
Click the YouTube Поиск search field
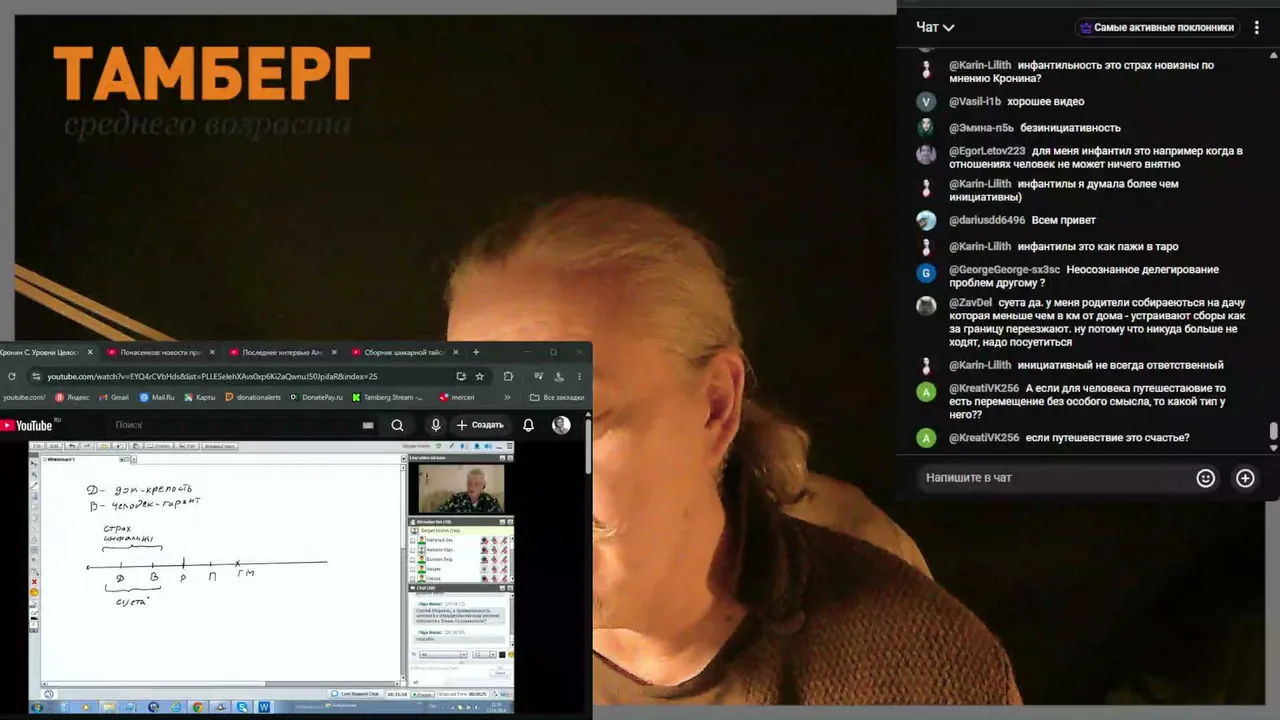(x=230, y=425)
